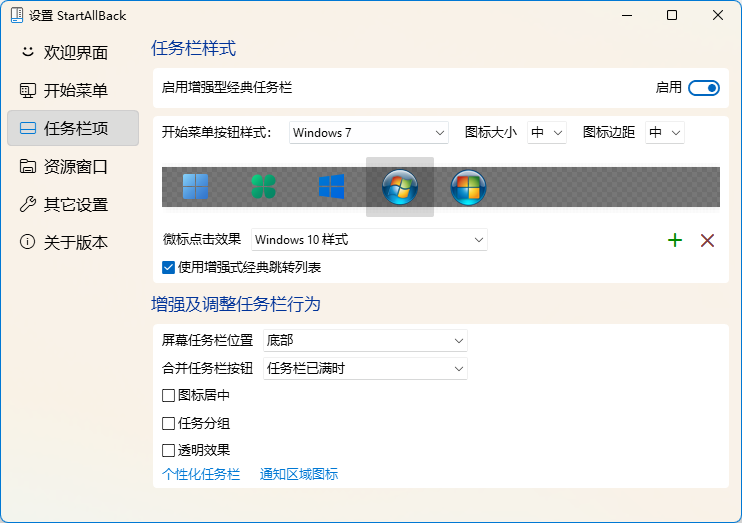Enable the 任务分组 checkbox
Screen dimensions: 742x523
pos(168,423)
